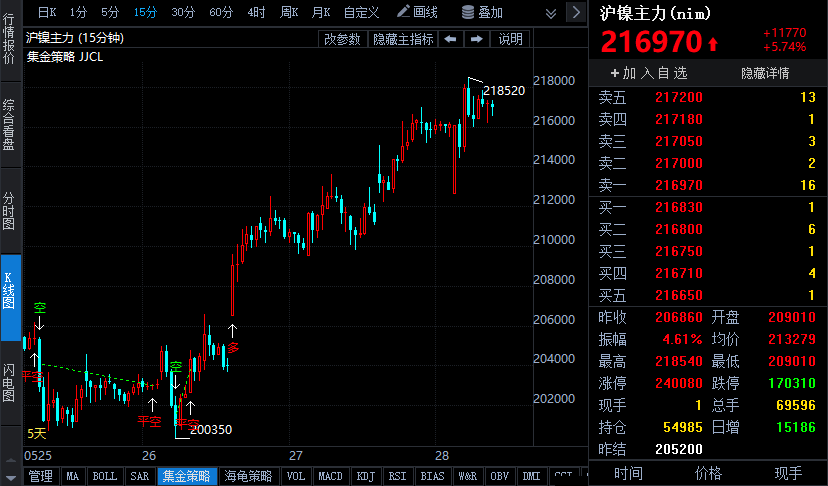Select the 30分 timeframe
This screenshot has width=828, height=486.
click(183, 12)
